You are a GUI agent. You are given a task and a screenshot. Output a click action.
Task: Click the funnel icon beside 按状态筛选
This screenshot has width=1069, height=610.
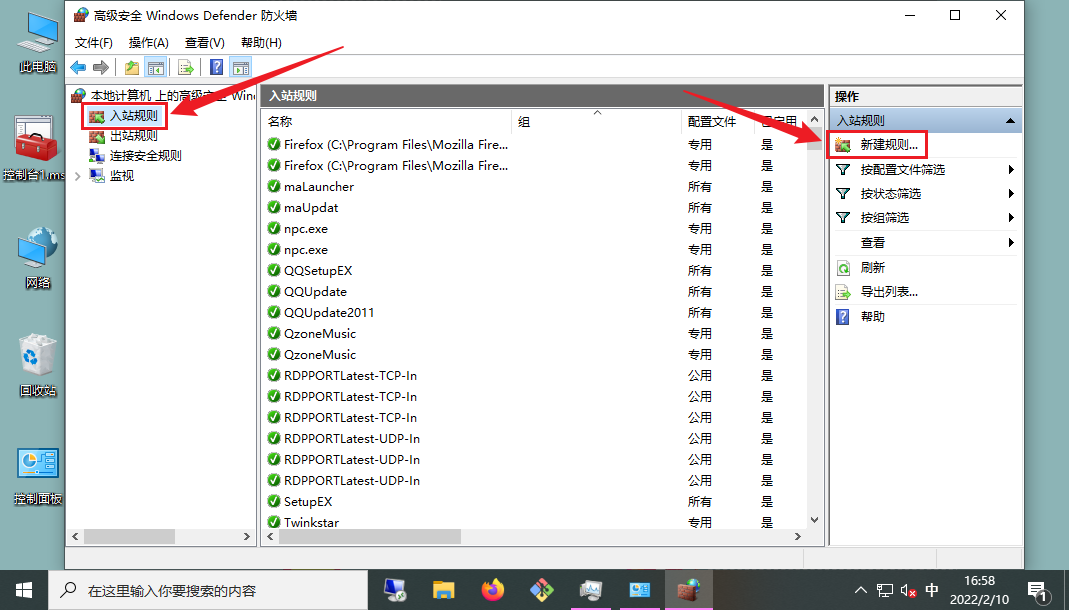pos(843,194)
